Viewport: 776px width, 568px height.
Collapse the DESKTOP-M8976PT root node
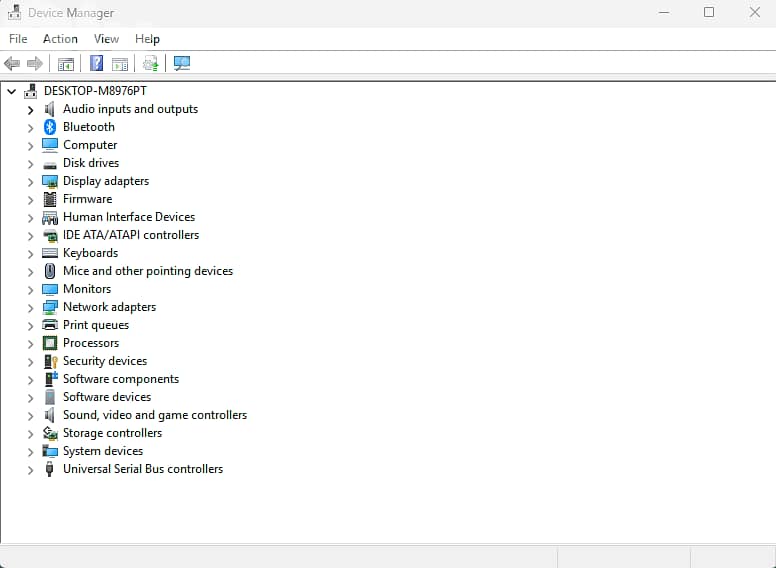tap(12, 91)
